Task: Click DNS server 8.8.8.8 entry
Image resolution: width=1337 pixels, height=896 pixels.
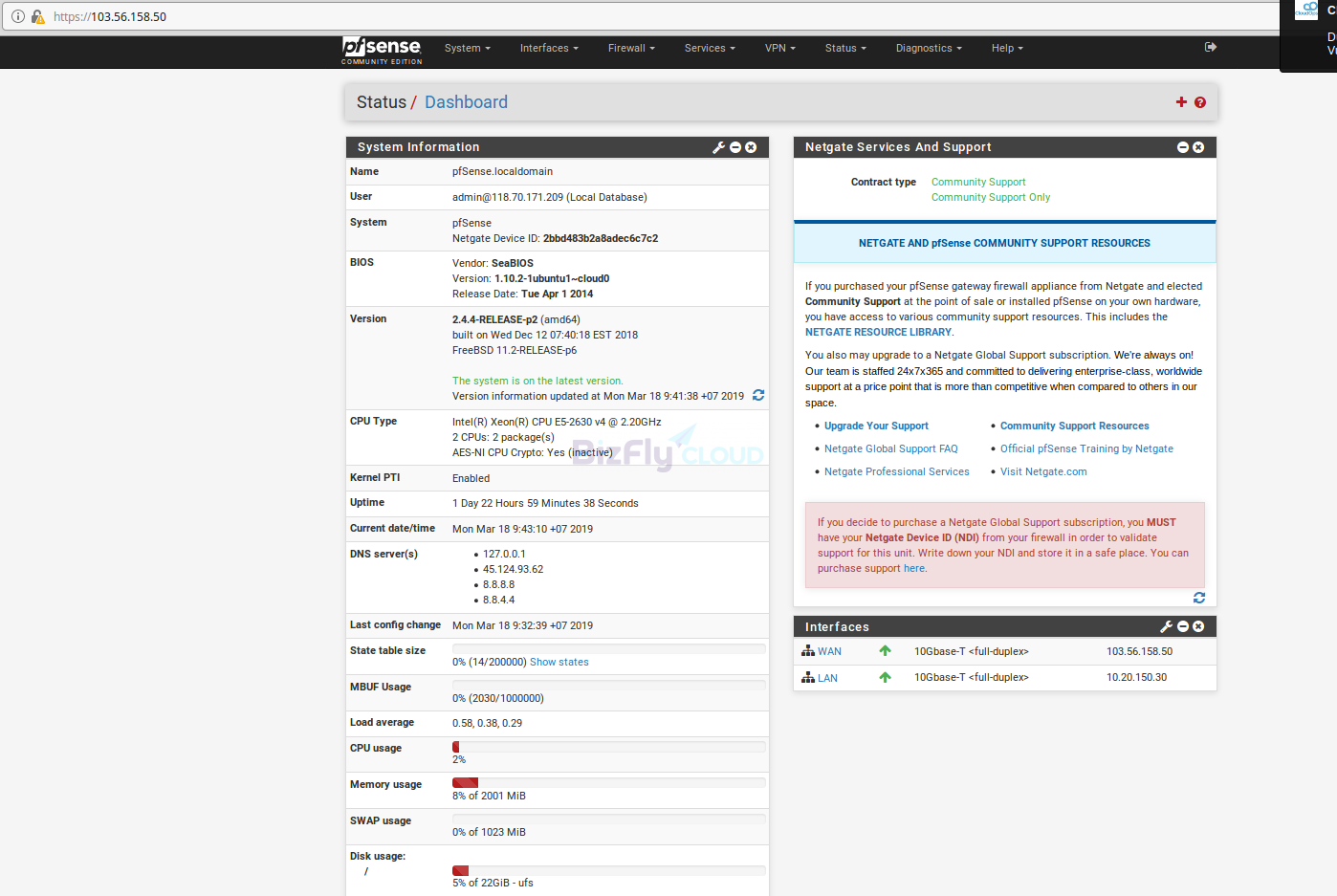Action: pos(498,584)
